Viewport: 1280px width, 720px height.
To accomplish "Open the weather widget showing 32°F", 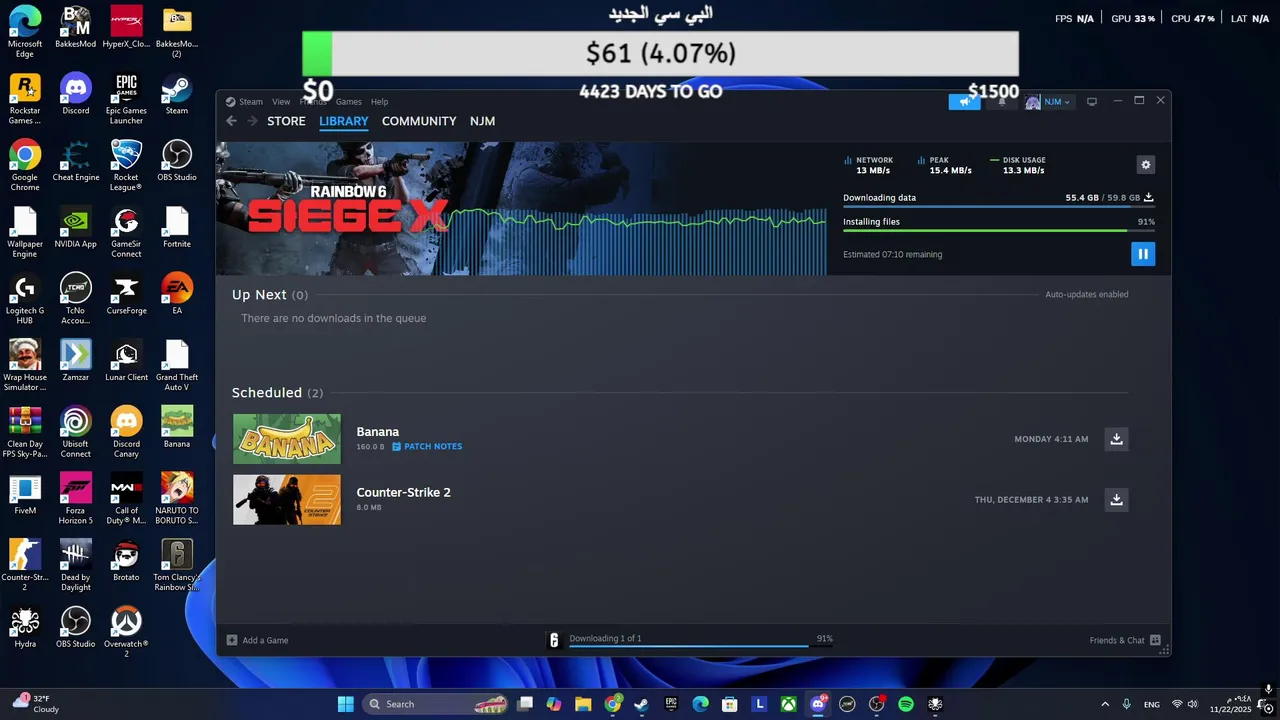I will tap(35, 703).
